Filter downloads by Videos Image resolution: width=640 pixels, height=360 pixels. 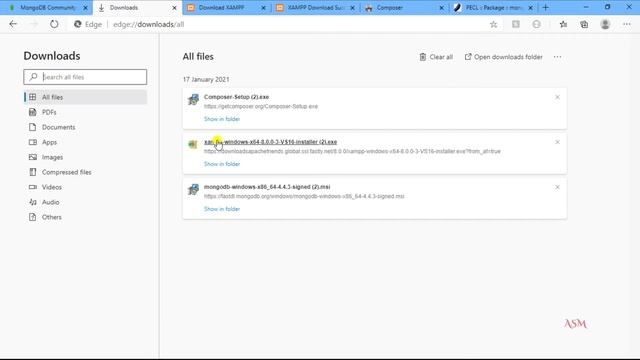[x=85, y=187]
